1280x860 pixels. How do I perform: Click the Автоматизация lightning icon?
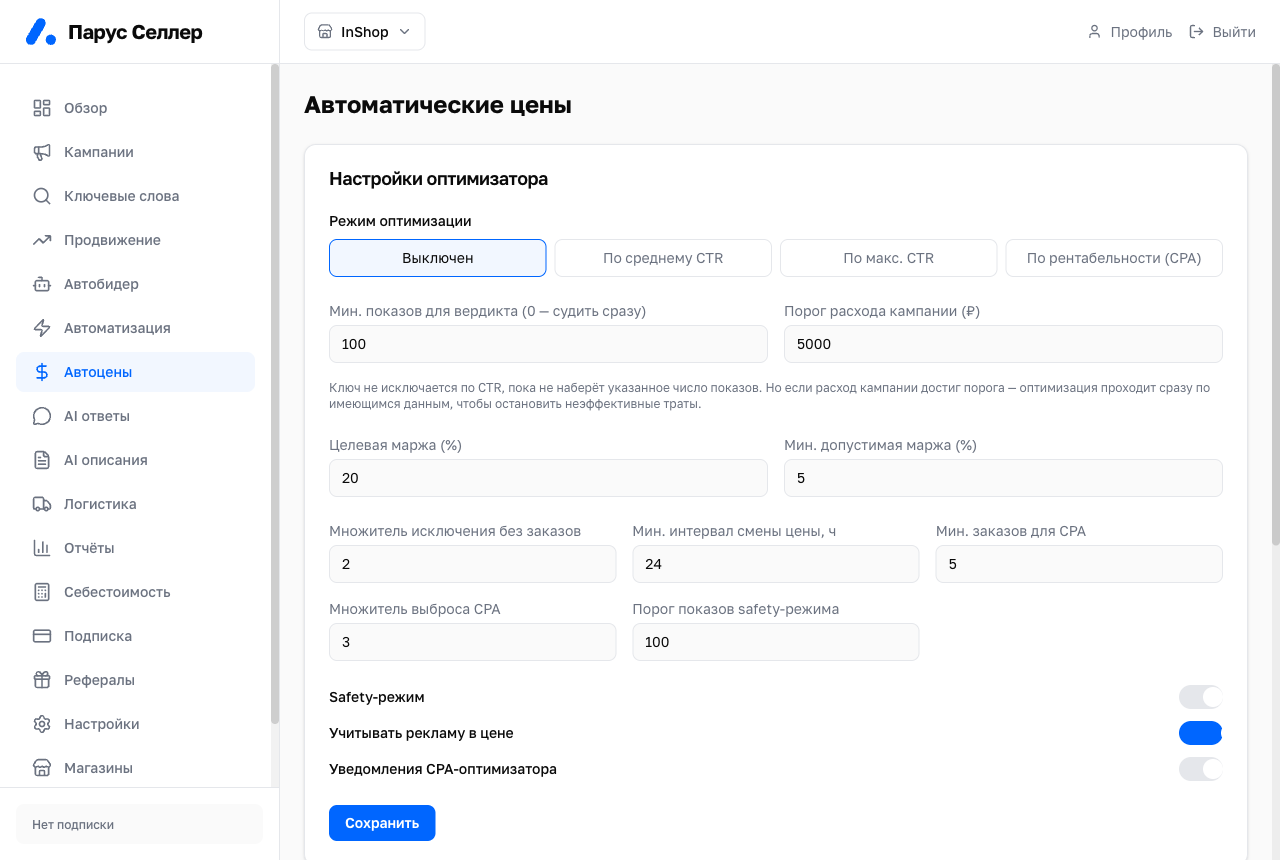pos(42,328)
